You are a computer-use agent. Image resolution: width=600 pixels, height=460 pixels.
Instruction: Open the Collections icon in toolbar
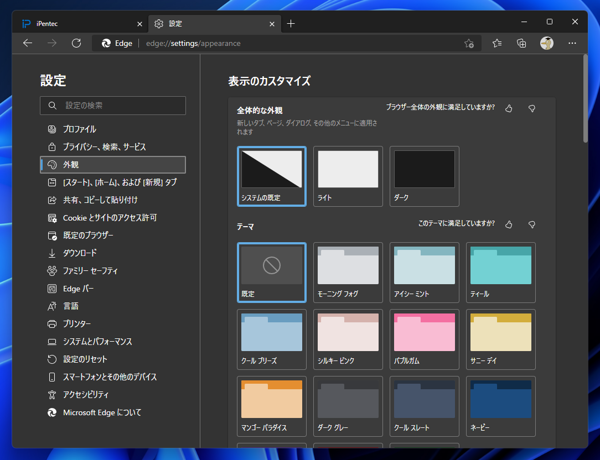pyautogui.click(x=521, y=44)
